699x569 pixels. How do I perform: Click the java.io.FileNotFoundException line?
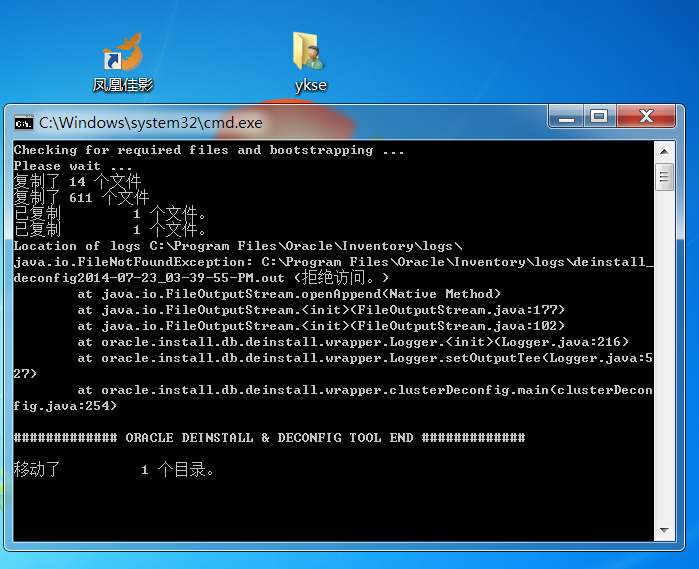333,262
